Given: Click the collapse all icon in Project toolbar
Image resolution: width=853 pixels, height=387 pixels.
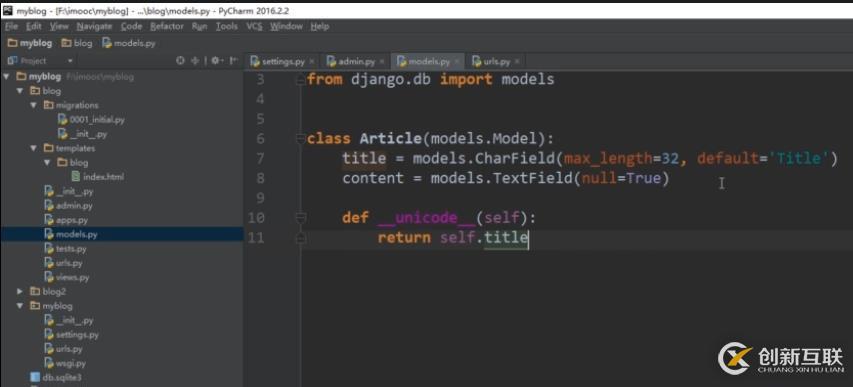Looking at the screenshot, I should [194, 61].
